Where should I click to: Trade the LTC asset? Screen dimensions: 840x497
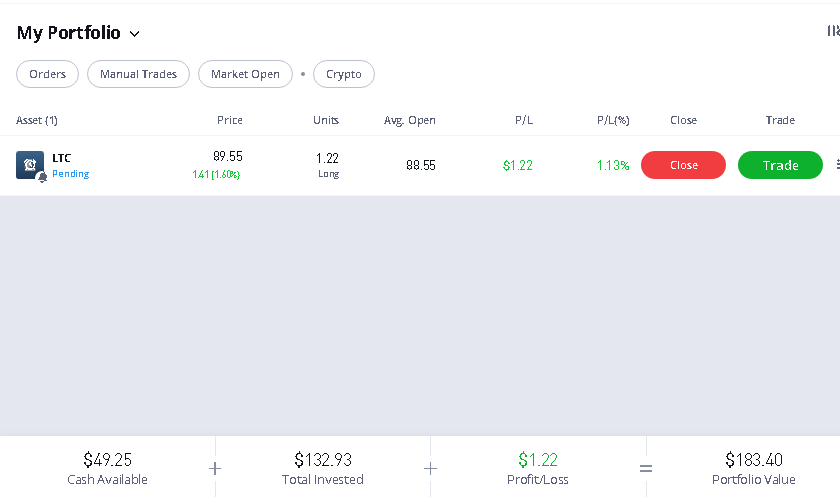tap(781, 165)
